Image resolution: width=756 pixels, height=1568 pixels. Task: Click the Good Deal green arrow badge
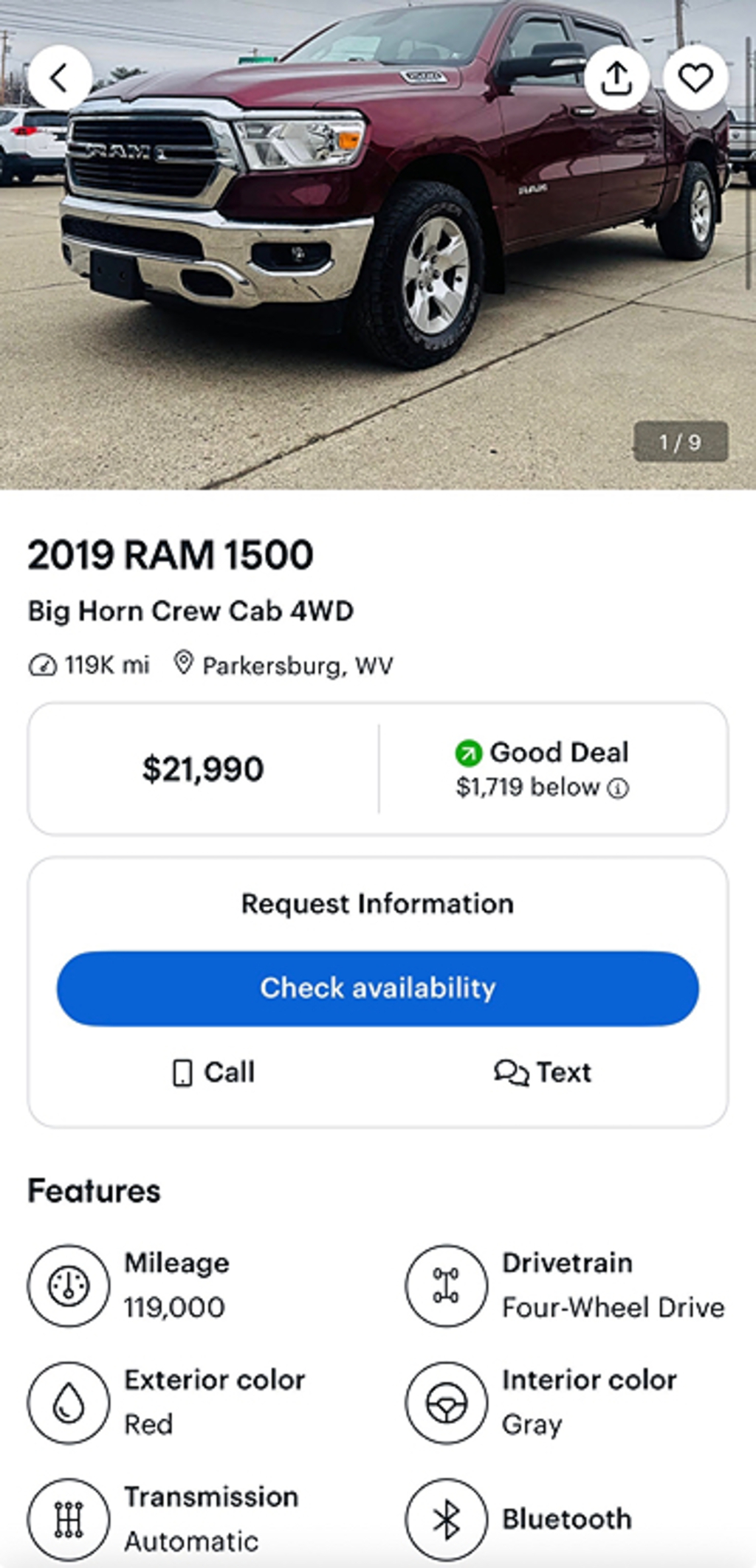point(468,753)
